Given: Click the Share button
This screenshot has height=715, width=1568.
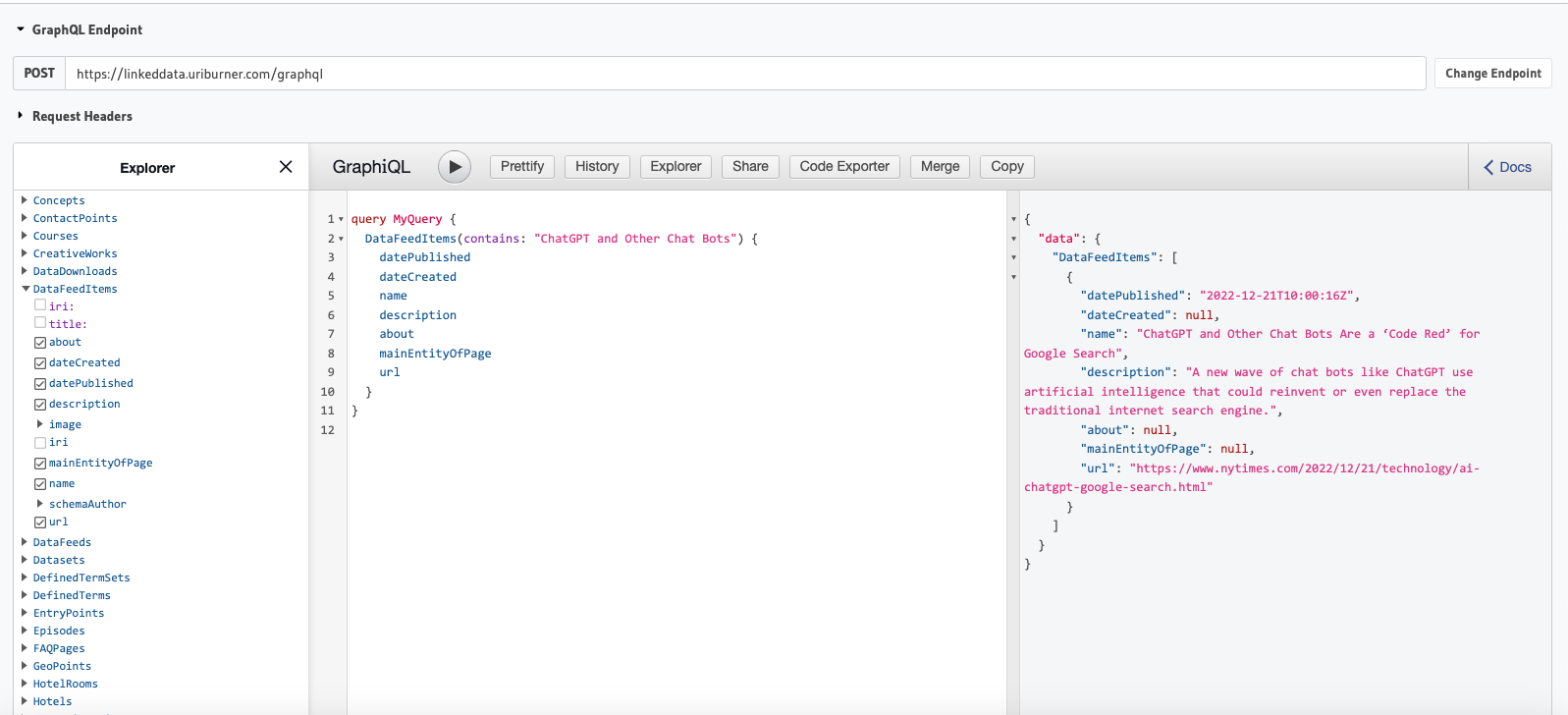Looking at the screenshot, I should coord(750,167).
